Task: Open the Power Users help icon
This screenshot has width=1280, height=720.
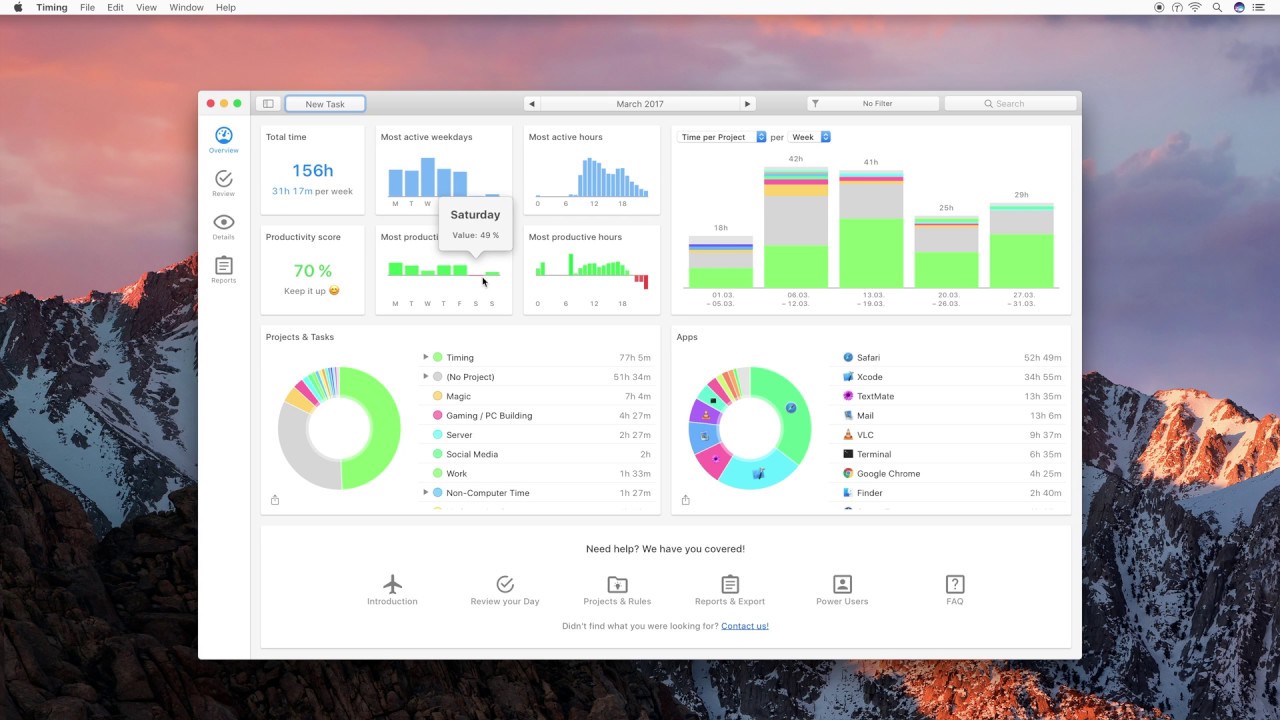Action: click(x=842, y=584)
